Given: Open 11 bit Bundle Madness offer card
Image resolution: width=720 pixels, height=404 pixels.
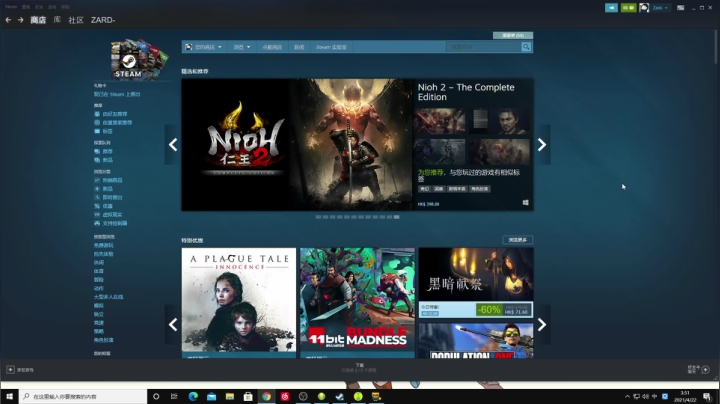Looking at the screenshot, I should [357, 303].
